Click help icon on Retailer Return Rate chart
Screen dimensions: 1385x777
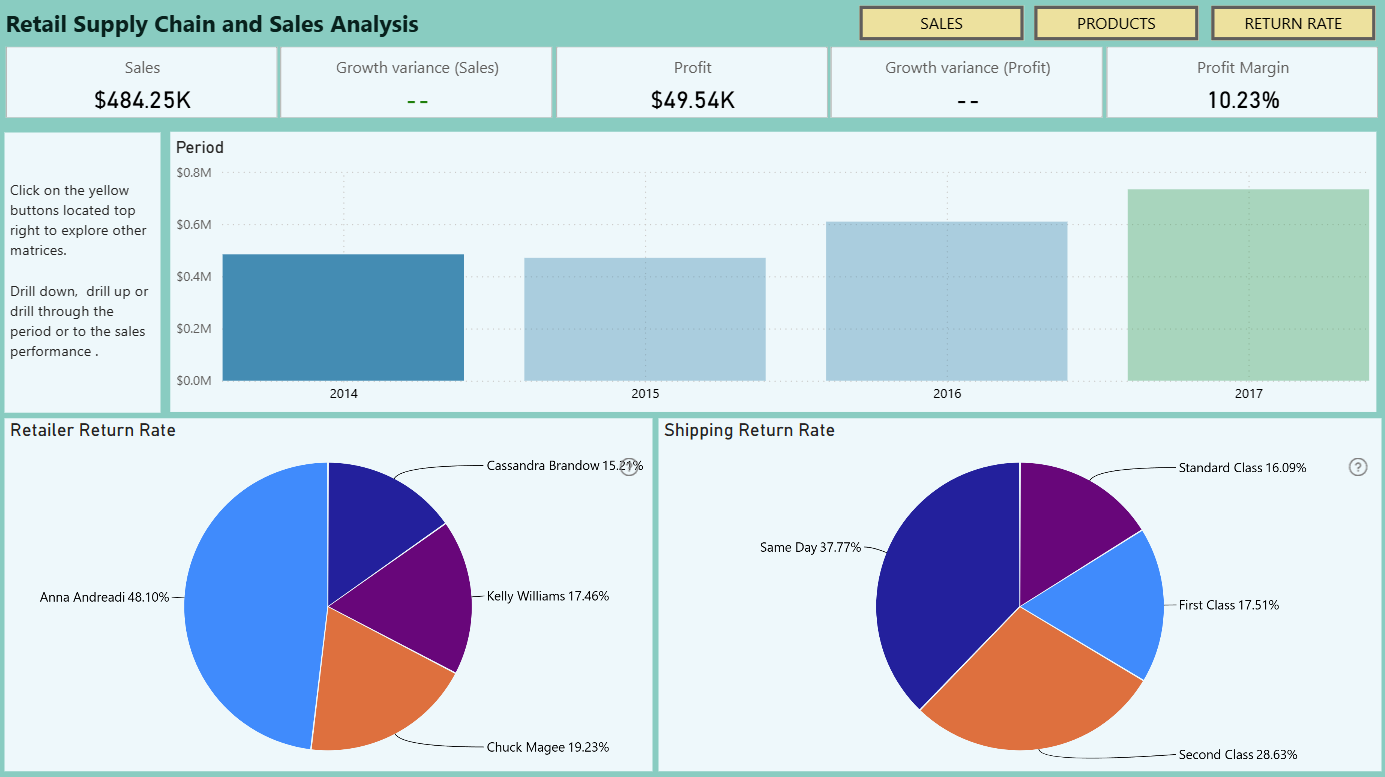(x=629, y=467)
